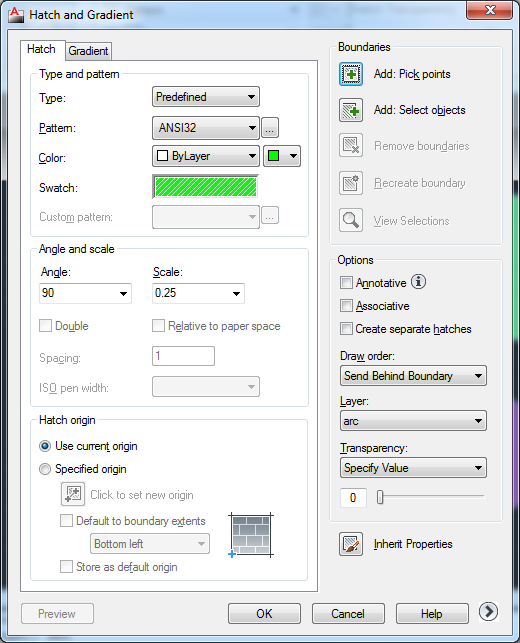
Task: Toggle the Associative checkbox
Action: pos(346,306)
